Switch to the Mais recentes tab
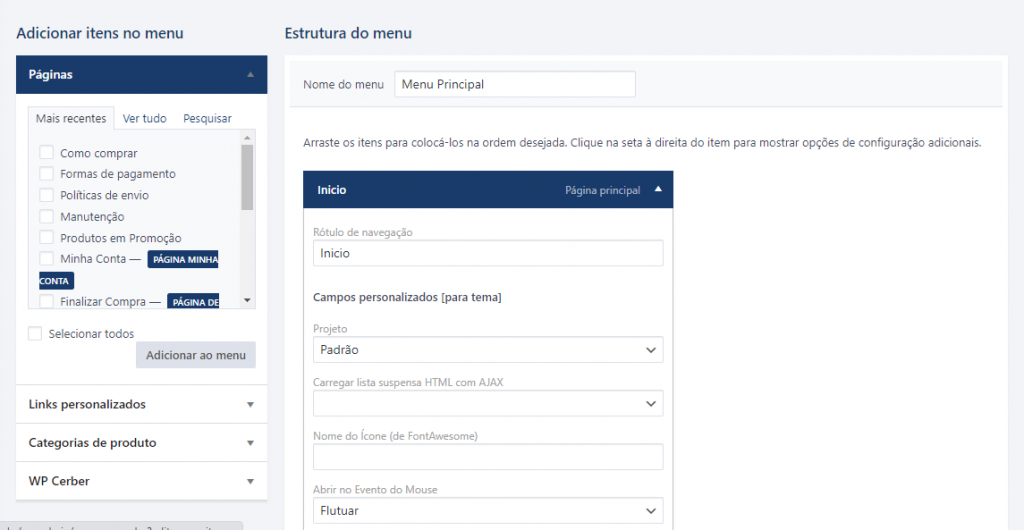The height and width of the screenshot is (530, 1024). 71,119
